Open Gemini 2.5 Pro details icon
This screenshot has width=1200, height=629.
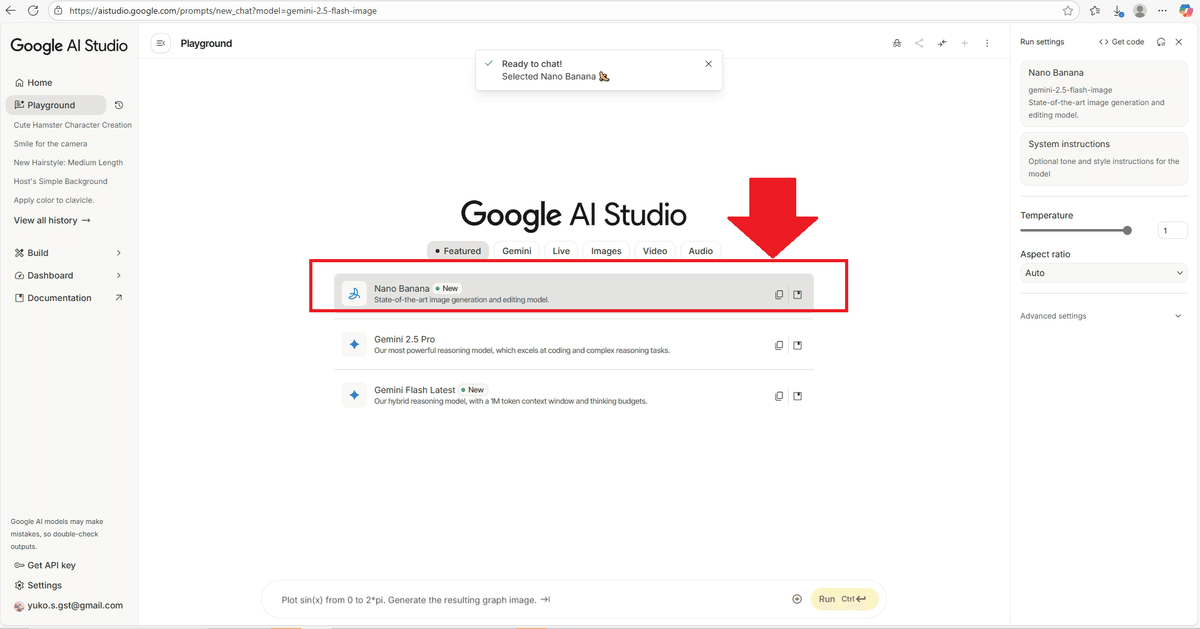797,345
